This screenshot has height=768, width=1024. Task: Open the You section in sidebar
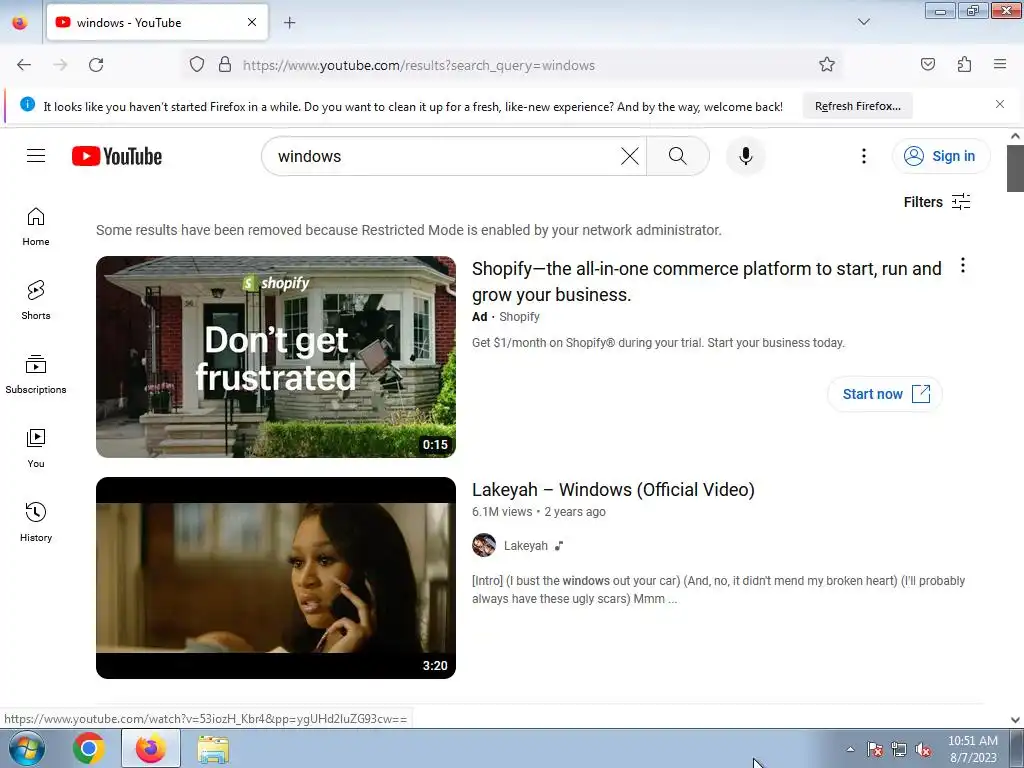(36, 449)
